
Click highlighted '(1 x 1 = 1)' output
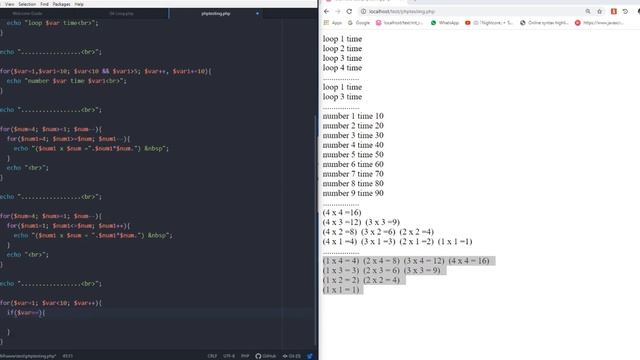coord(341,290)
